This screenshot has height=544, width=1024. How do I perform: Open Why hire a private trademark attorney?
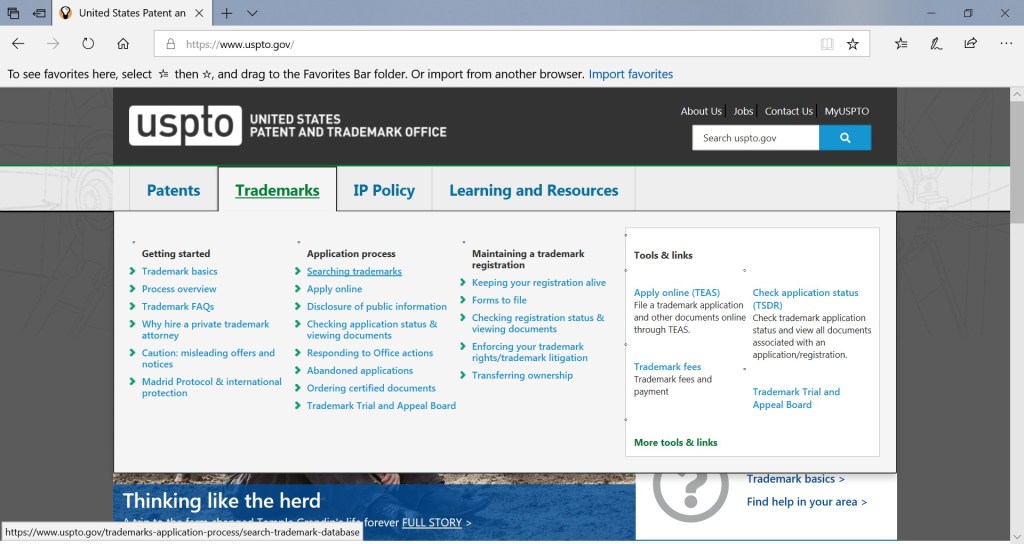(205, 329)
